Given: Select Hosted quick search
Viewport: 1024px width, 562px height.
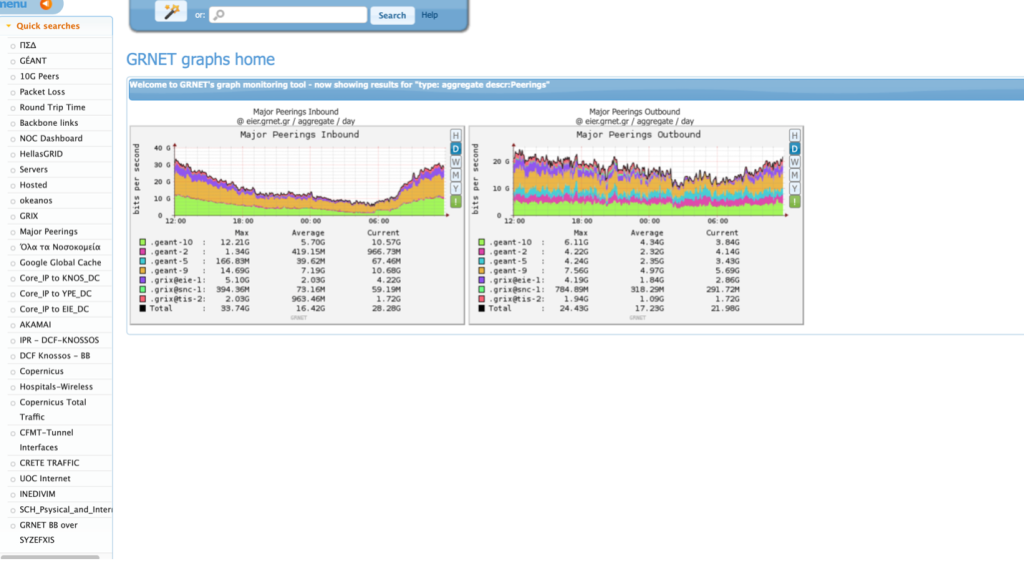Looking at the screenshot, I should click(33, 185).
